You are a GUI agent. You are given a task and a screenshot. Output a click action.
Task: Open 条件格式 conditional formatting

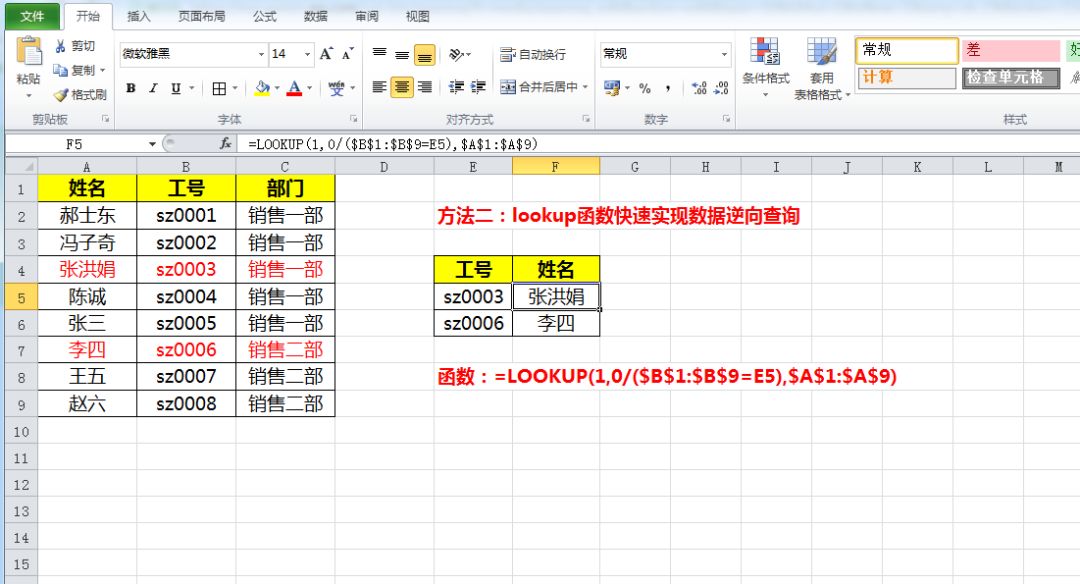click(765, 67)
